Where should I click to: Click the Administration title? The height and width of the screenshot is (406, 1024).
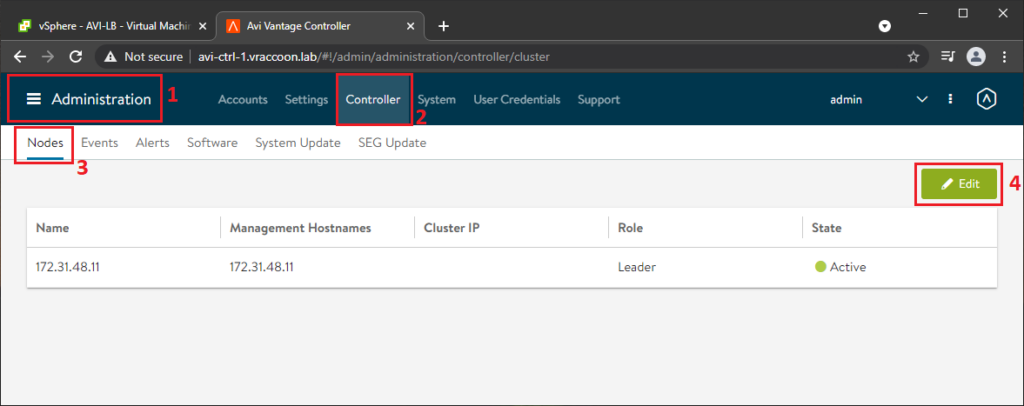tap(101, 99)
